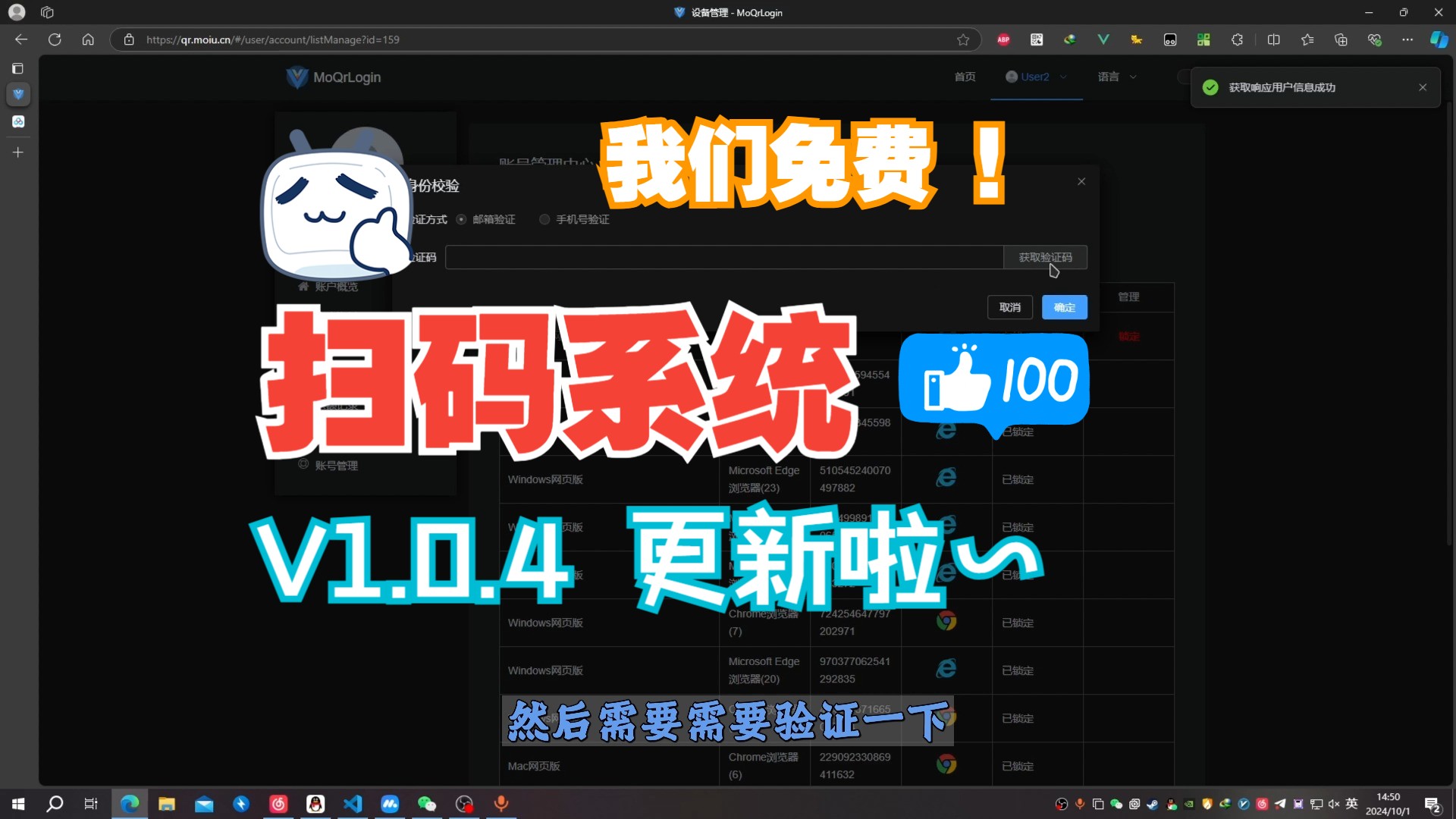Viewport: 1456px width, 819px height.
Task: Go to browser home page
Action: (88, 39)
